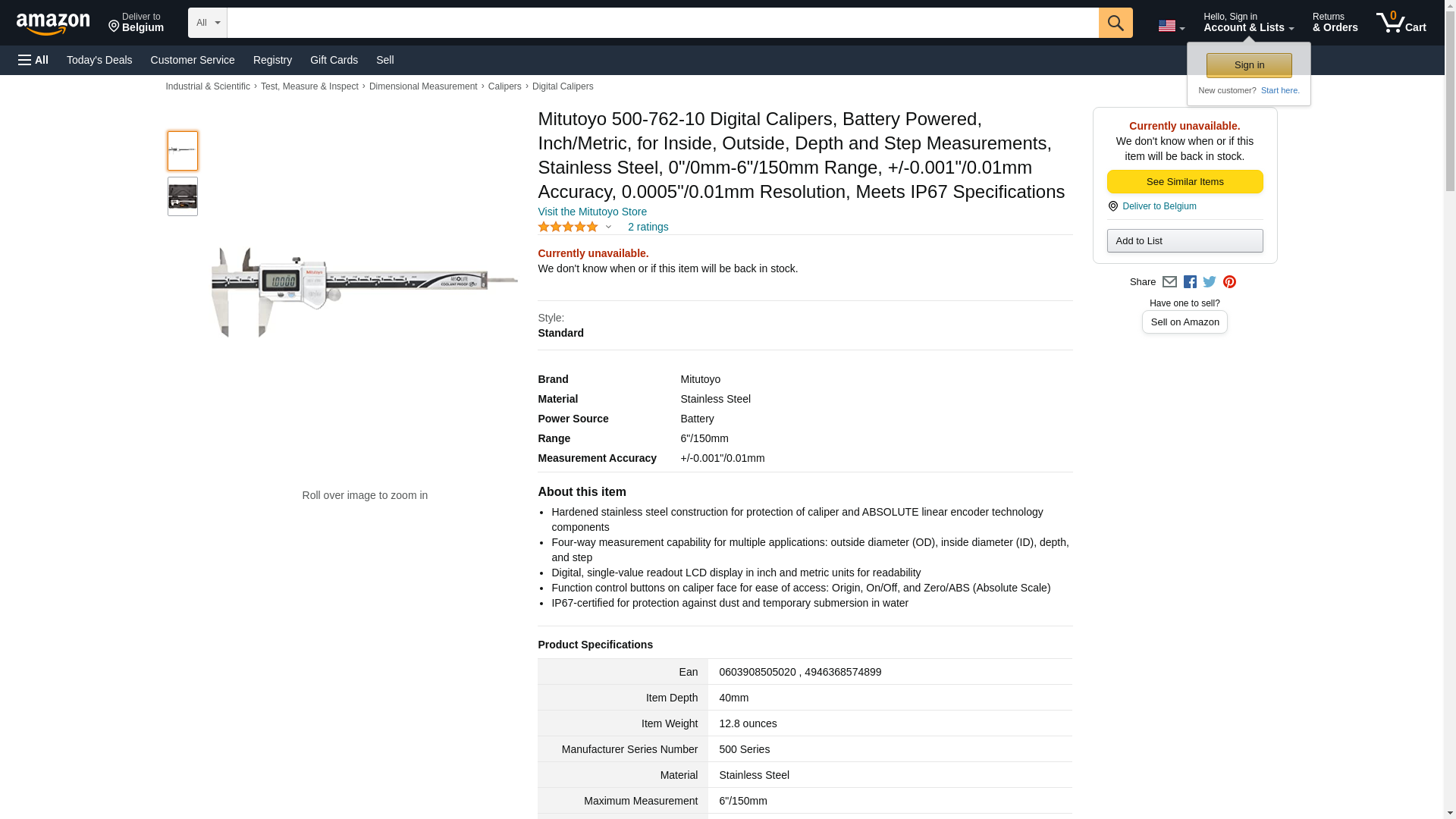
Task: Share product on Pinterest
Action: point(1229,282)
